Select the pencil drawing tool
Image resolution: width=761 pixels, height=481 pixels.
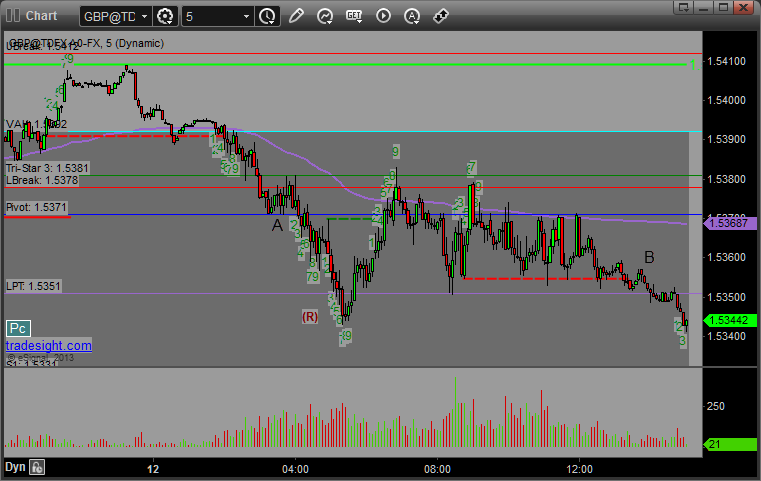point(296,16)
